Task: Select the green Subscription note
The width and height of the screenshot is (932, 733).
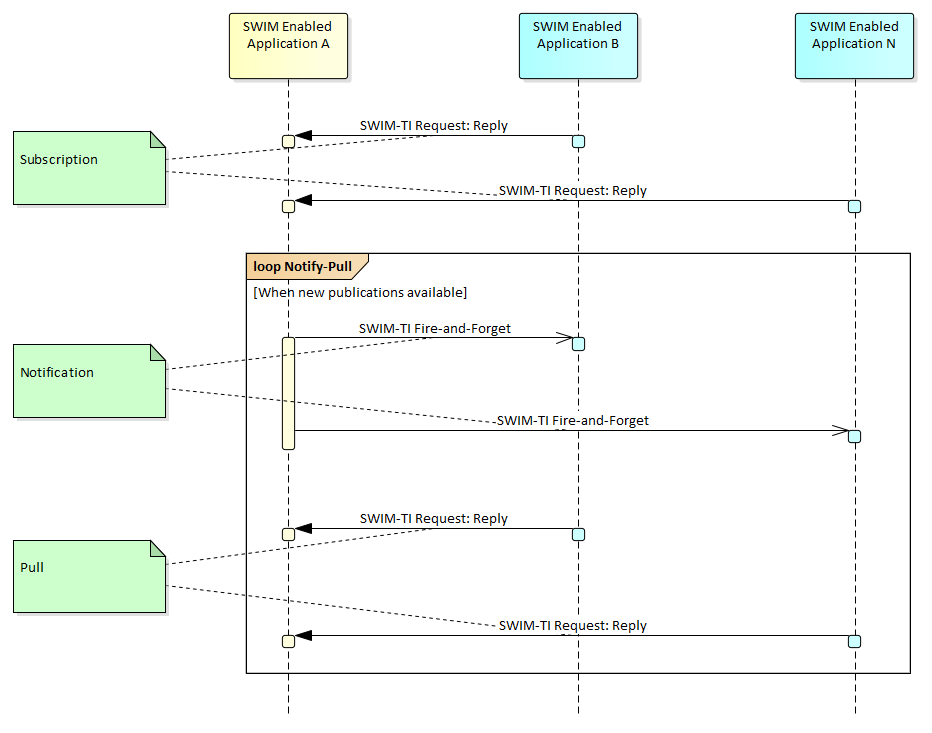Action: click(x=89, y=168)
